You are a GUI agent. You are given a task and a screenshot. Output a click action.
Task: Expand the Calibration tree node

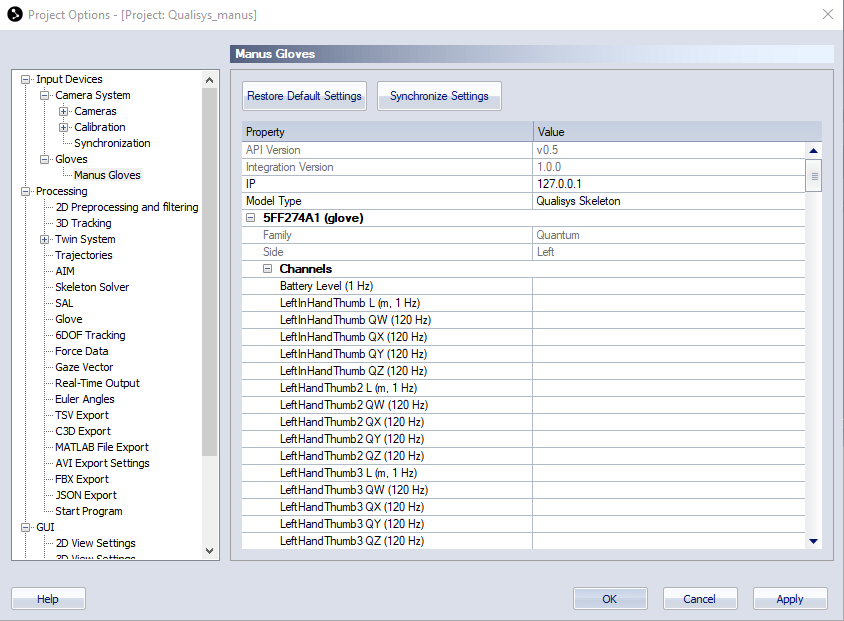(64, 128)
